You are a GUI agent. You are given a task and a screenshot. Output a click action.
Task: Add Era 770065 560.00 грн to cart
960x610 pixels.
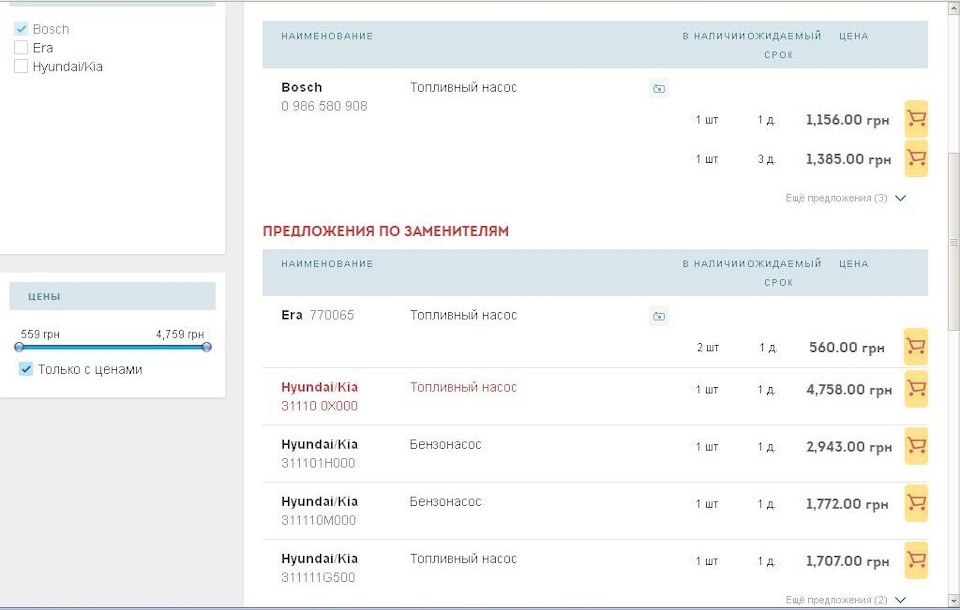point(916,347)
